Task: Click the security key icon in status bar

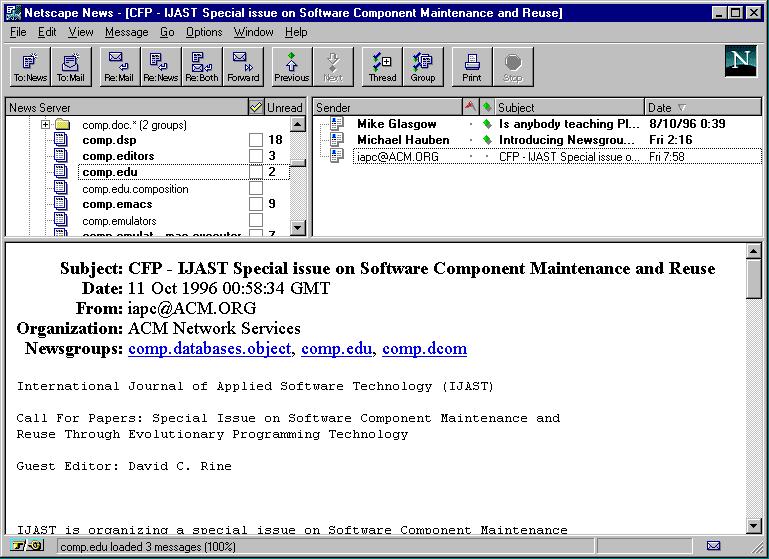Action: pyautogui.click(x=28, y=545)
